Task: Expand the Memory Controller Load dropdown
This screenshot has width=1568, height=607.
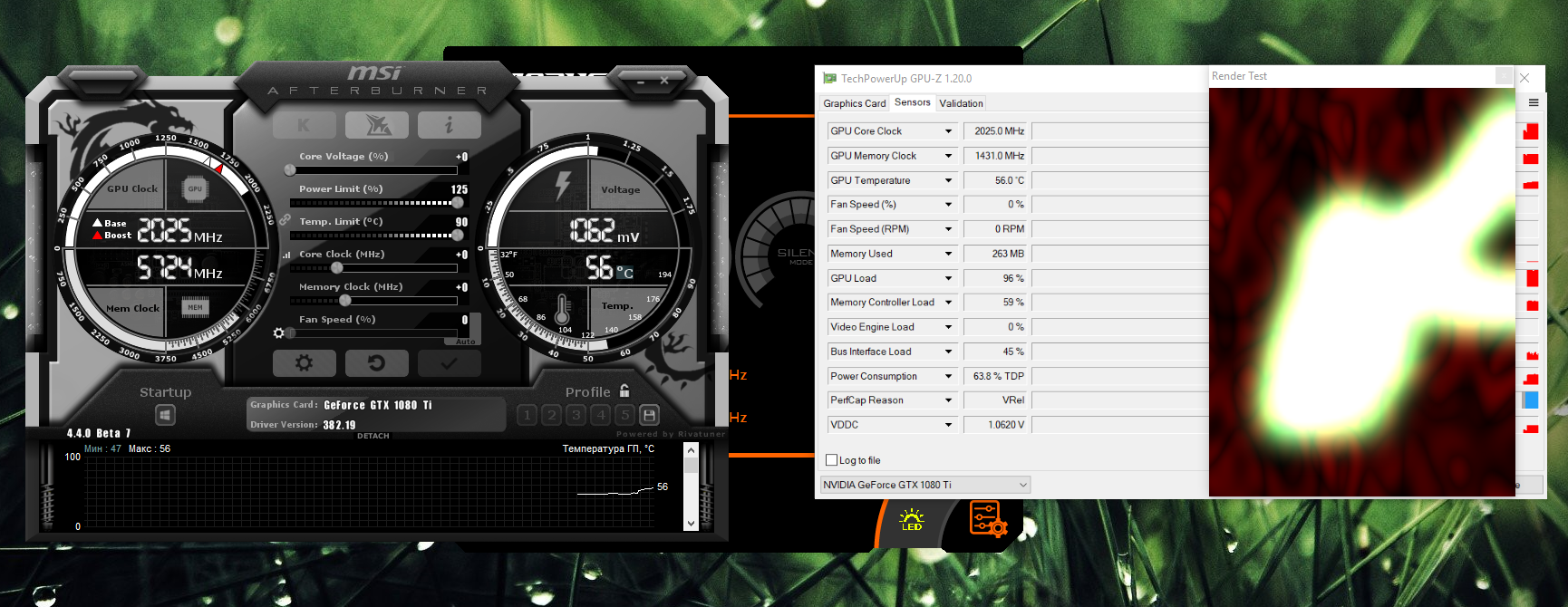Action: click(x=949, y=303)
